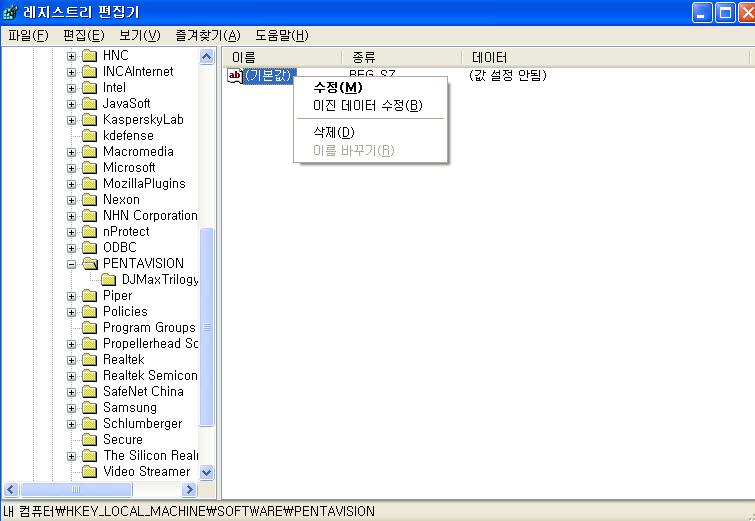The image size is (755, 521).
Task: Expand the Nexon registry key
Action: click(x=72, y=200)
